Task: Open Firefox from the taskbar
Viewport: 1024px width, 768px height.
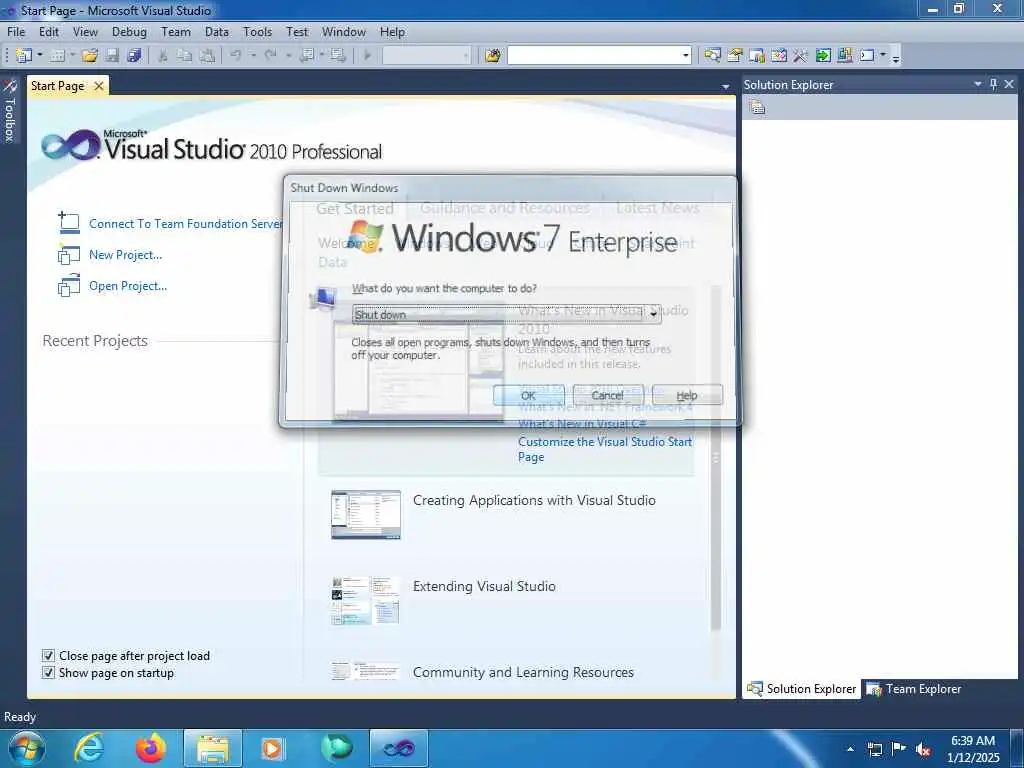Action: click(x=151, y=748)
